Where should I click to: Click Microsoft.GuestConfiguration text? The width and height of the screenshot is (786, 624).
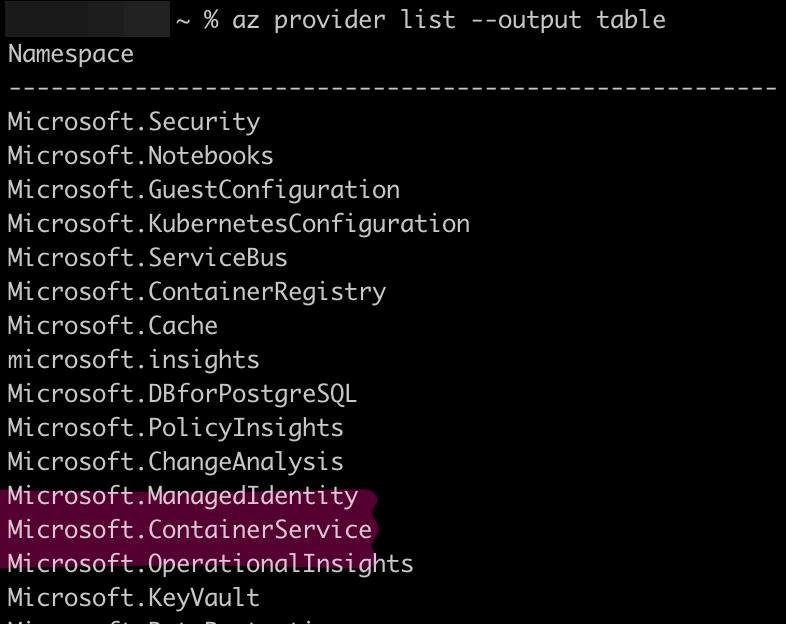pos(204,190)
